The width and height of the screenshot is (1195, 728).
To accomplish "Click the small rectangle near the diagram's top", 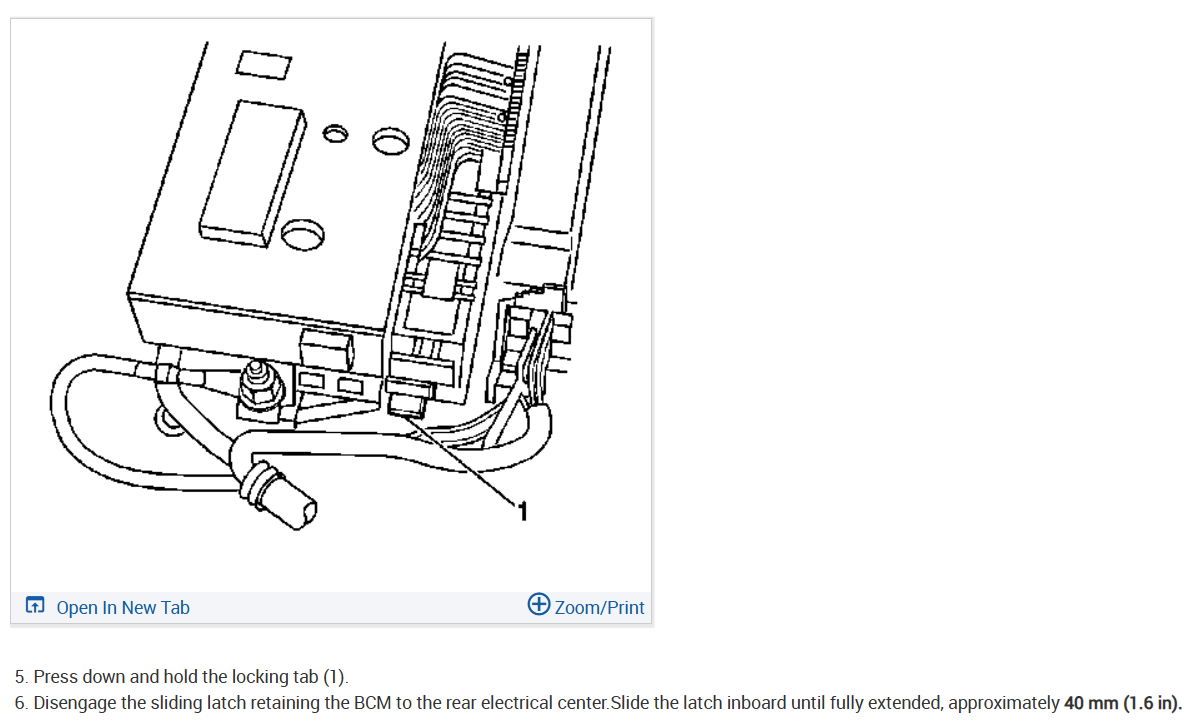I will point(264,64).
